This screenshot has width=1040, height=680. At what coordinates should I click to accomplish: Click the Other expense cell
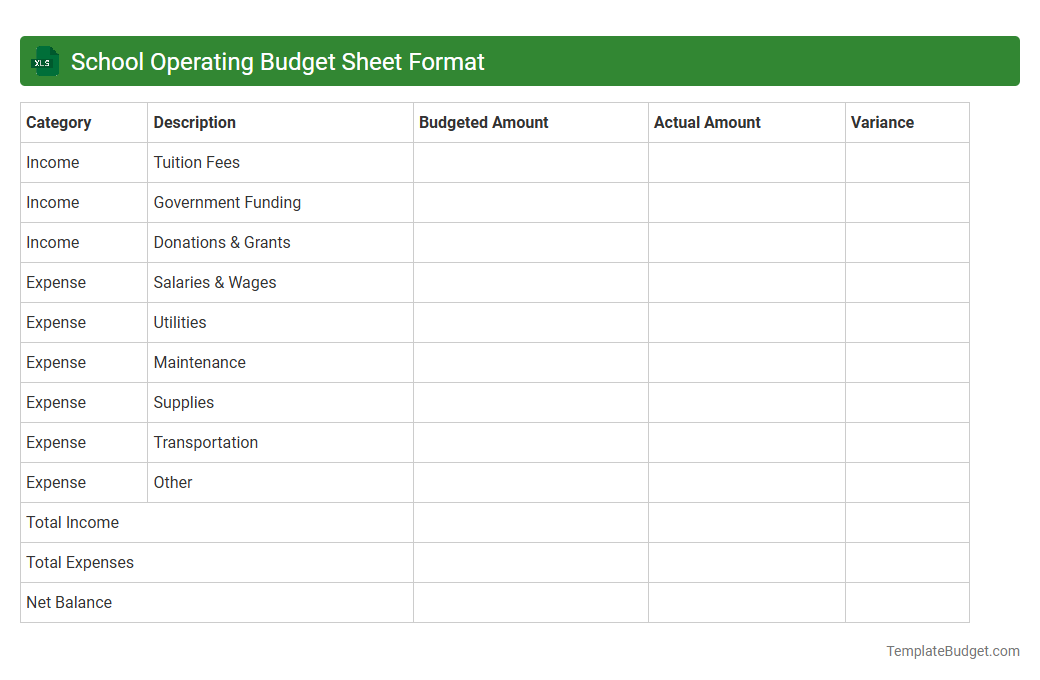coord(172,482)
